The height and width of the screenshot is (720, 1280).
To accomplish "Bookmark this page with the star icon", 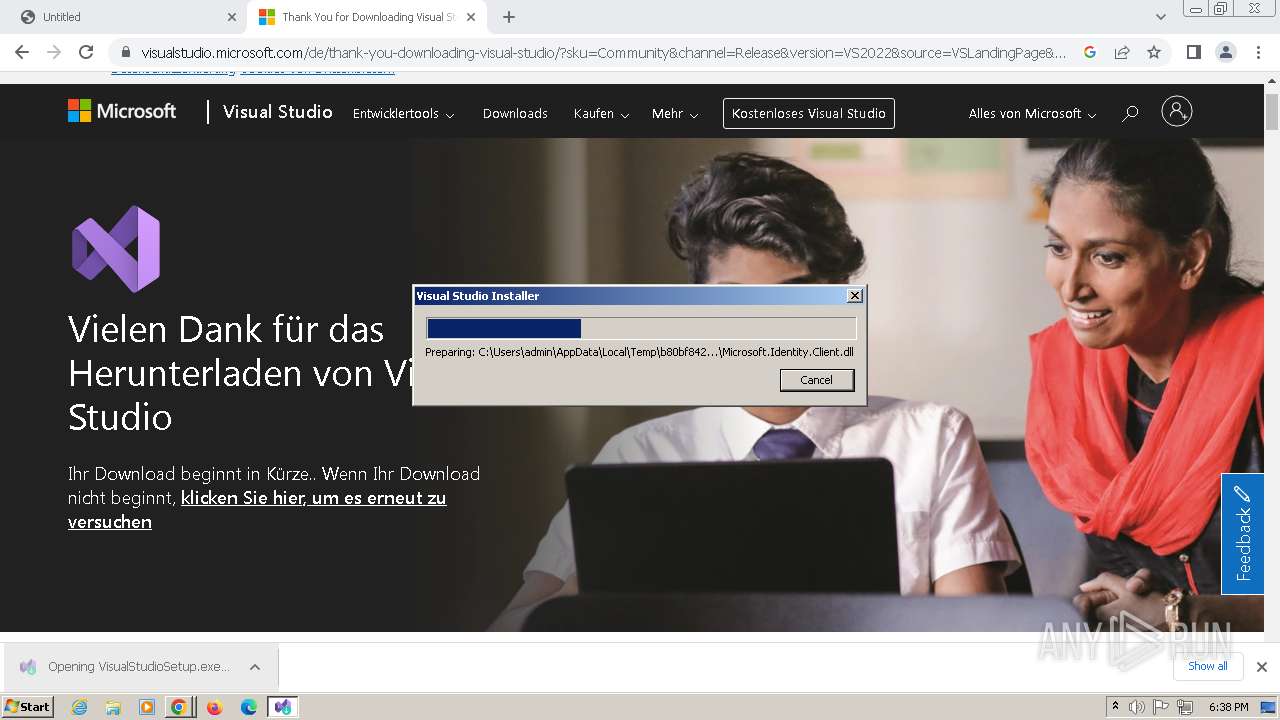I will click(1154, 52).
